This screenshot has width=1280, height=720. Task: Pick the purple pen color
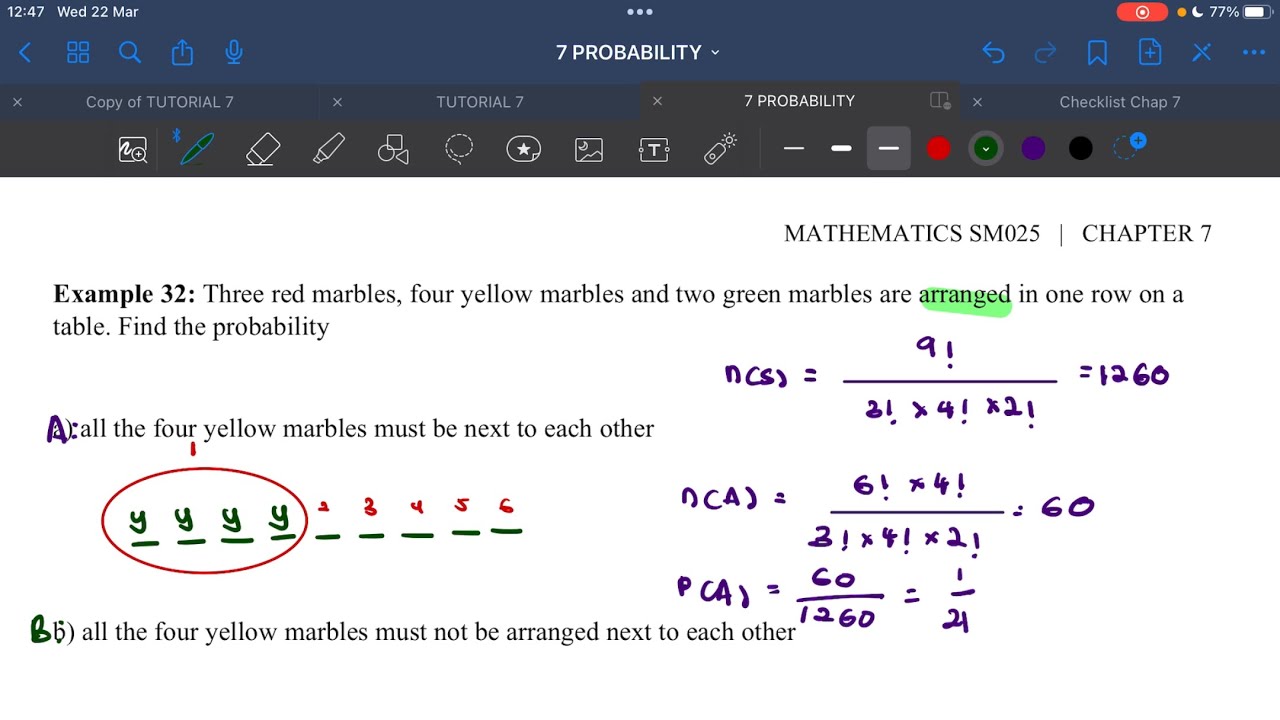[1033, 149]
